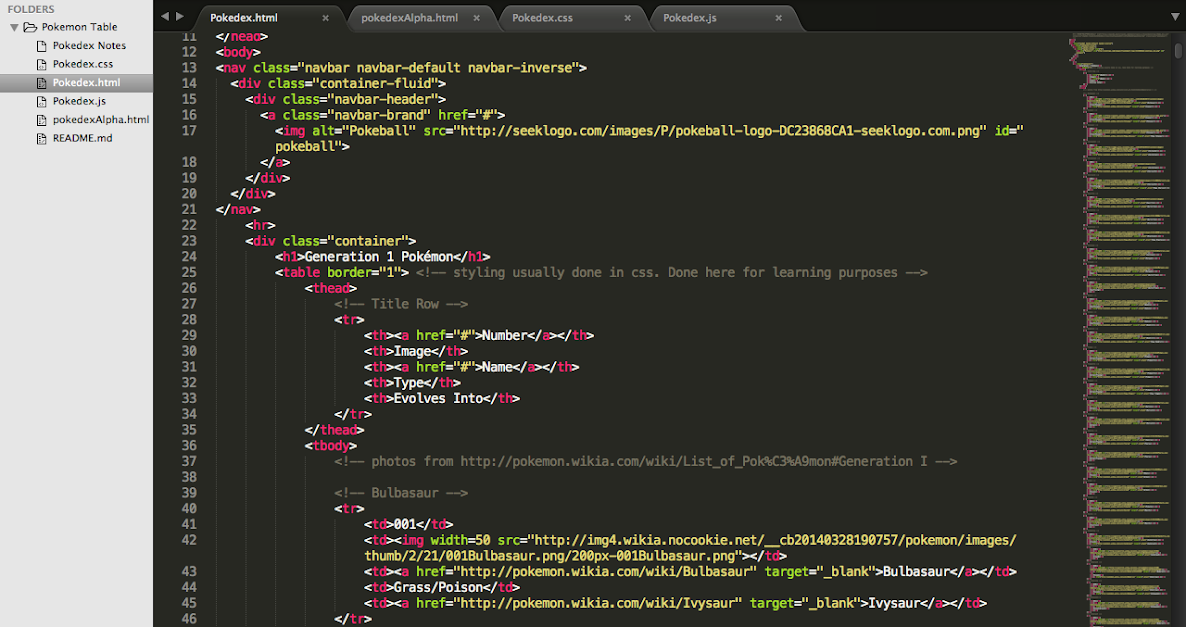Click the Pokemon Table folder icon
The height and width of the screenshot is (627, 1186).
[x=30, y=27]
